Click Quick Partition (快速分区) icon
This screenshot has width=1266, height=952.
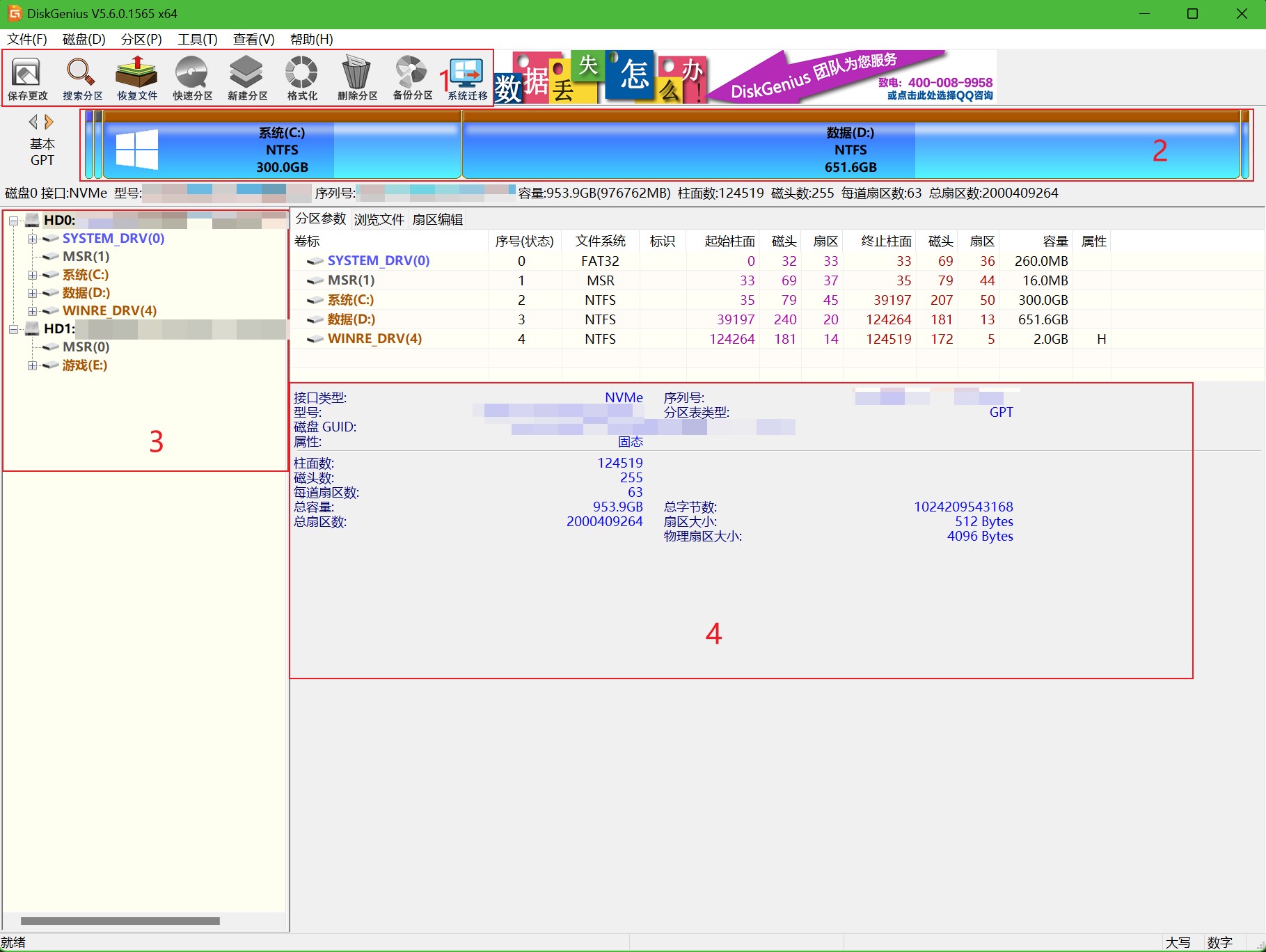coord(192,79)
